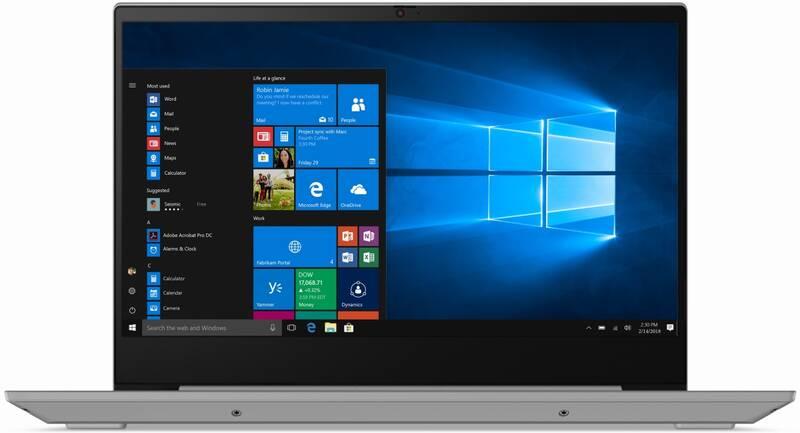Launch the Word tile in the Work group
This screenshot has width=800, height=433.
347,258
